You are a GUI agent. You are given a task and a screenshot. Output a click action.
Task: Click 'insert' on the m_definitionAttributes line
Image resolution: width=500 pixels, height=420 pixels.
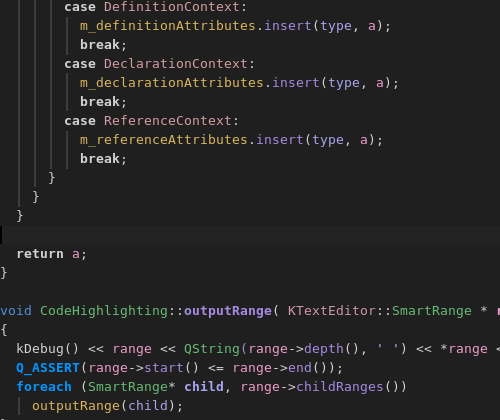(x=288, y=26)
